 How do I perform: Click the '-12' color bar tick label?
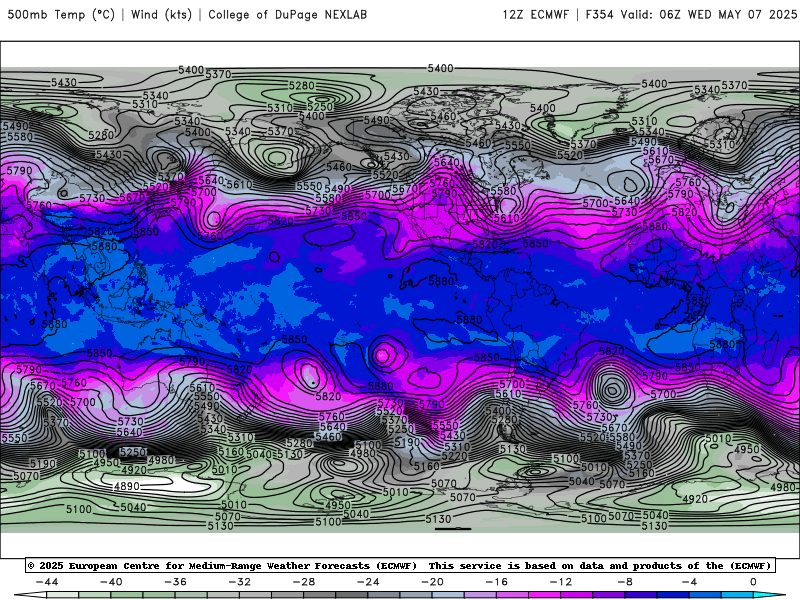tap(561, 582)
